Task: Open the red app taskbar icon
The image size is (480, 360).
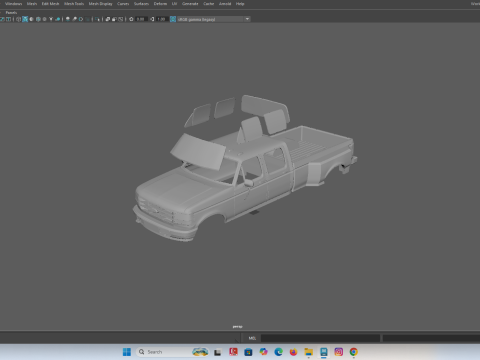Action: pos(233,352)
